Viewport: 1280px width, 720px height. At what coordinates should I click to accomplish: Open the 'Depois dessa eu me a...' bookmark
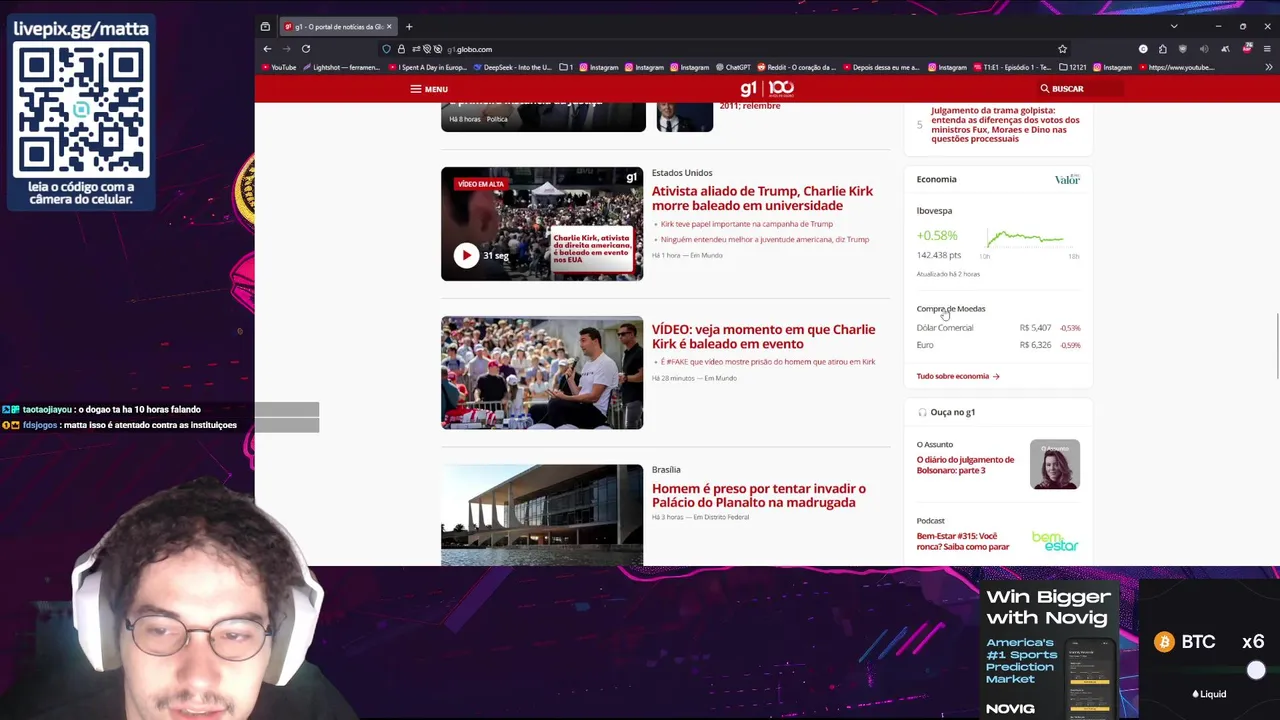coord(881,68)
